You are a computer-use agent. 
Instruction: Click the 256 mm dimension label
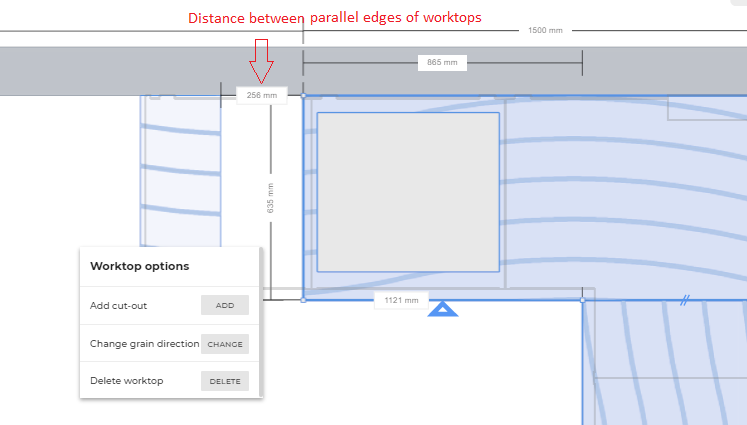tap(262, 95)
